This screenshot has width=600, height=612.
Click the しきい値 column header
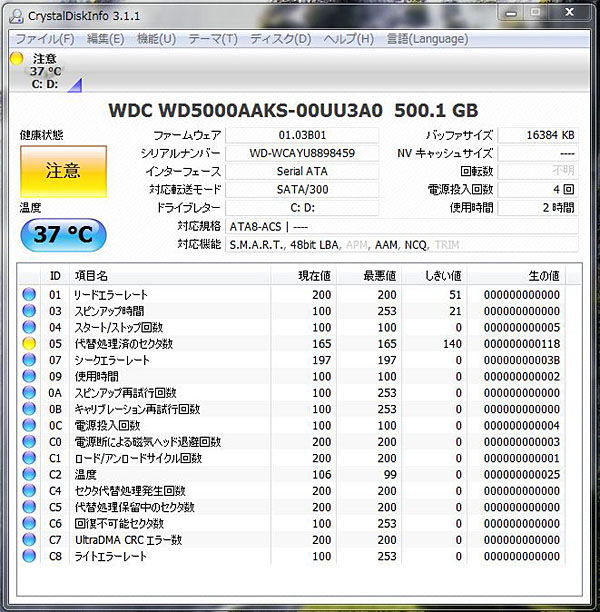coord(435,276)
